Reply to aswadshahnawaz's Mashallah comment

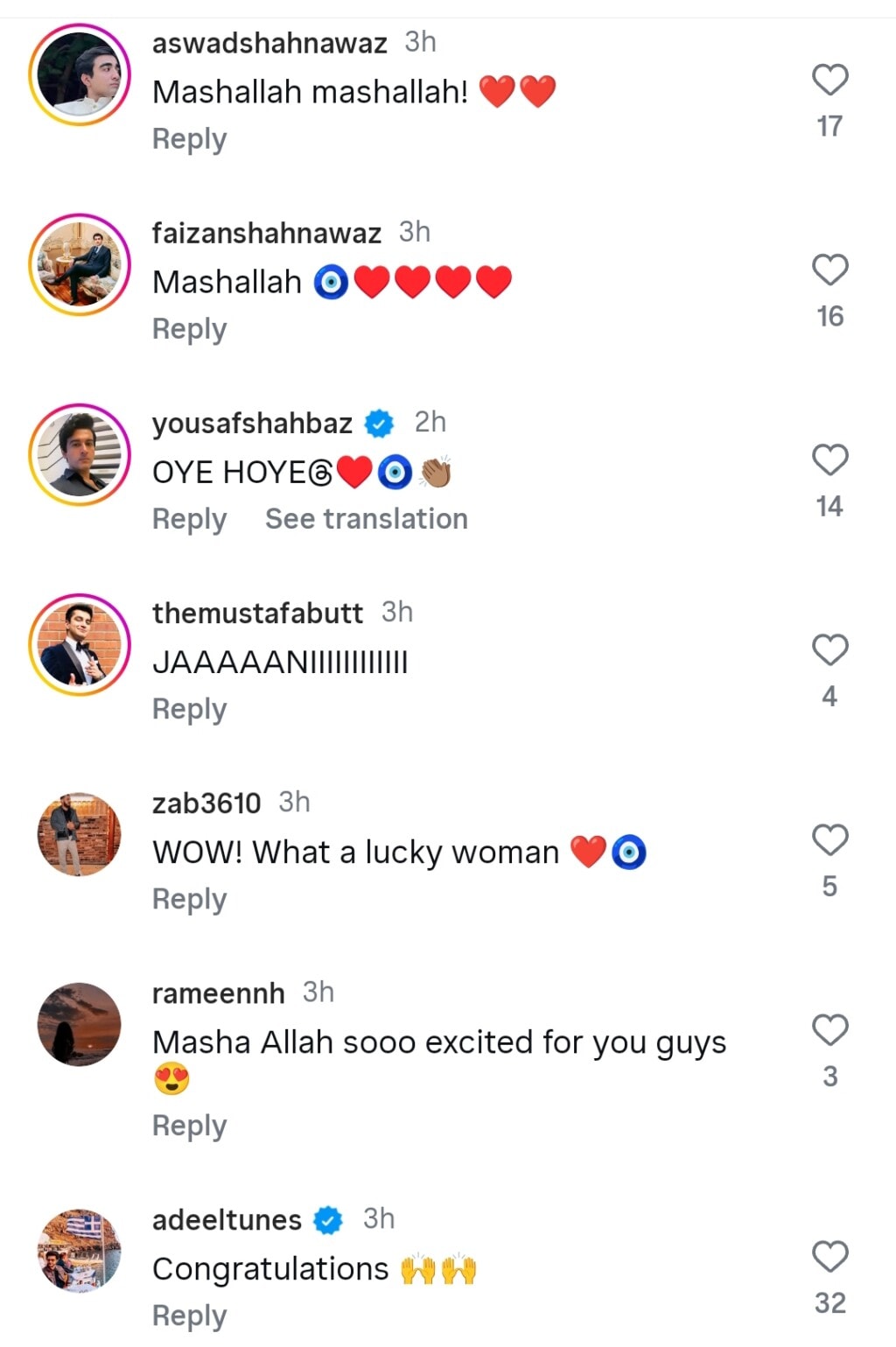[188, 138]
